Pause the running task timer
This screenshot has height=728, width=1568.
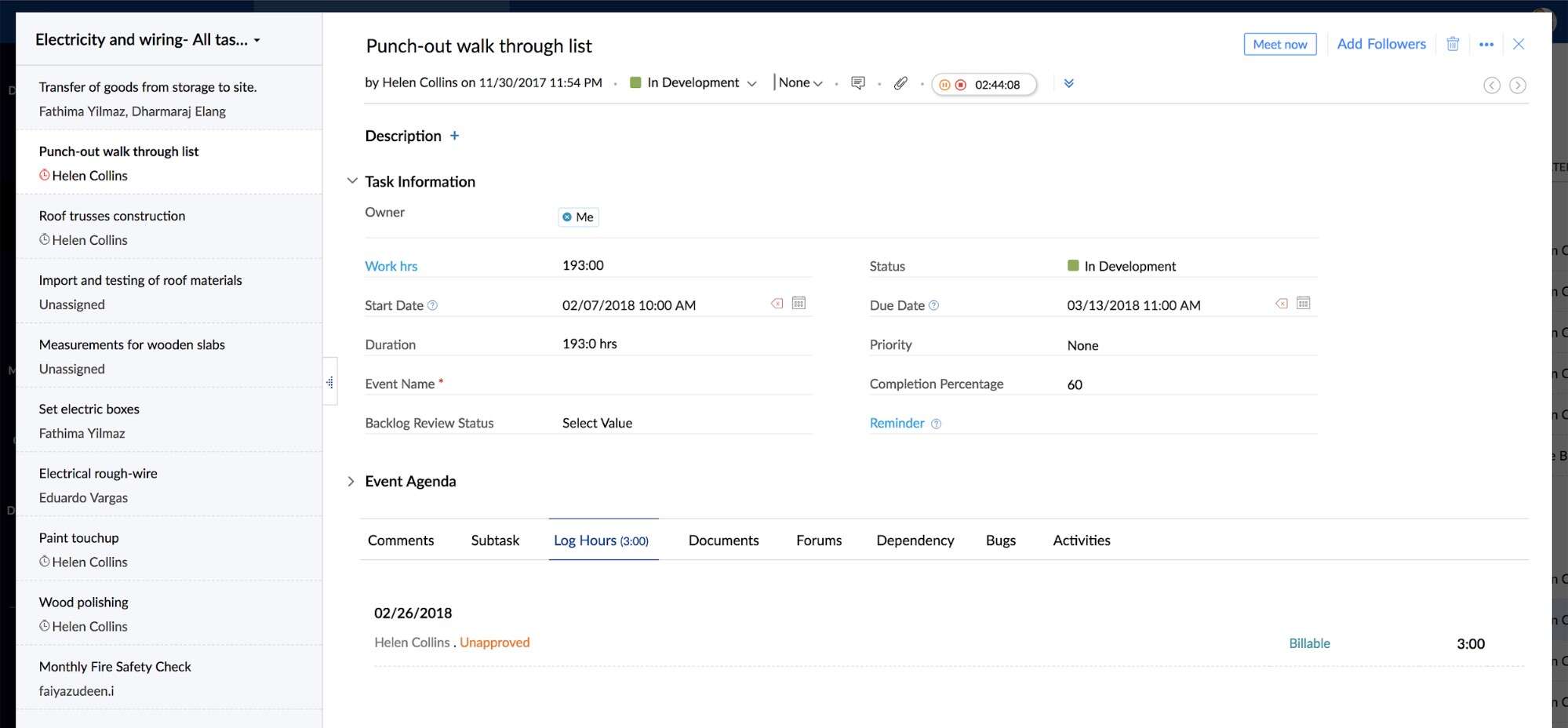(944, 84)
